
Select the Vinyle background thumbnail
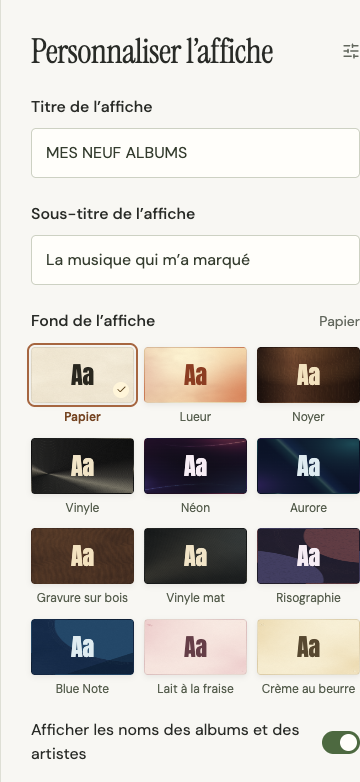pyautogui.click(x=82, y=466)
